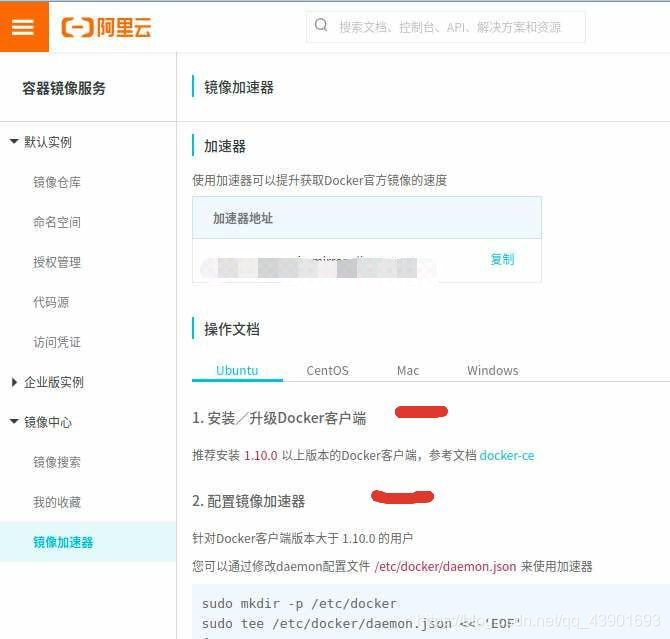Focus the documentation search field
This screenshot has width=670, height=639.
point(446,27)
